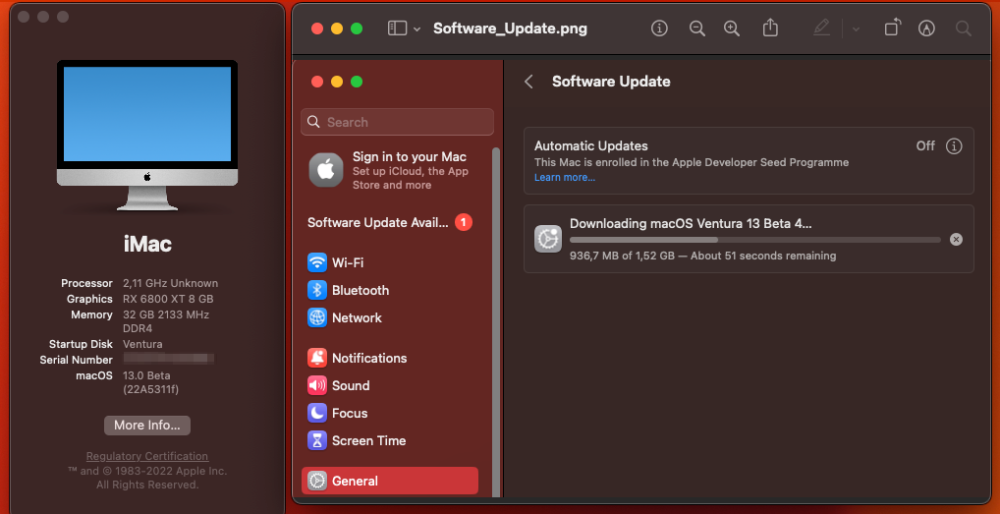The image size is (1000, 514).
Task: Click the Downloading macOS Ventura 13 Beta text
Action: pos(691,224)
